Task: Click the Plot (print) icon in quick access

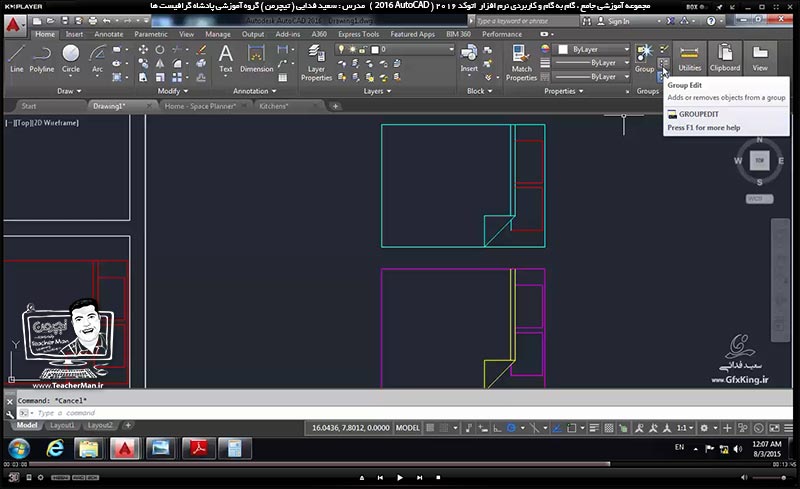Action: [92, 21]
